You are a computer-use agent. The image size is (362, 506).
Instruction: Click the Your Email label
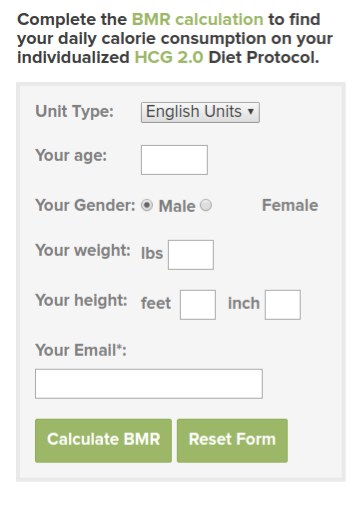click(81, 350)
